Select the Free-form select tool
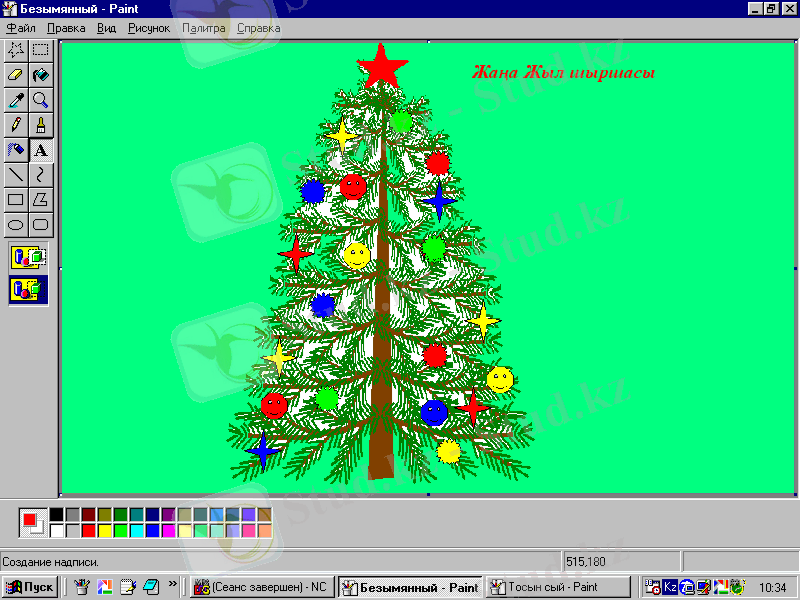 point(16,49)
